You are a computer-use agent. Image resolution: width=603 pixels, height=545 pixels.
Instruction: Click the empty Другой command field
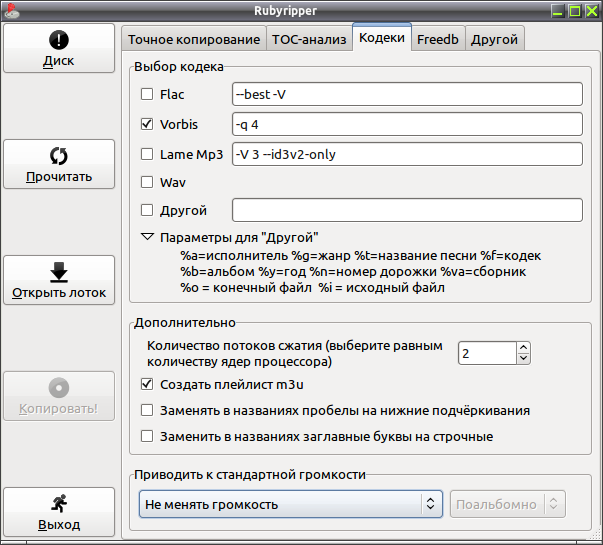pyautogui.click(x=407, y=210)
